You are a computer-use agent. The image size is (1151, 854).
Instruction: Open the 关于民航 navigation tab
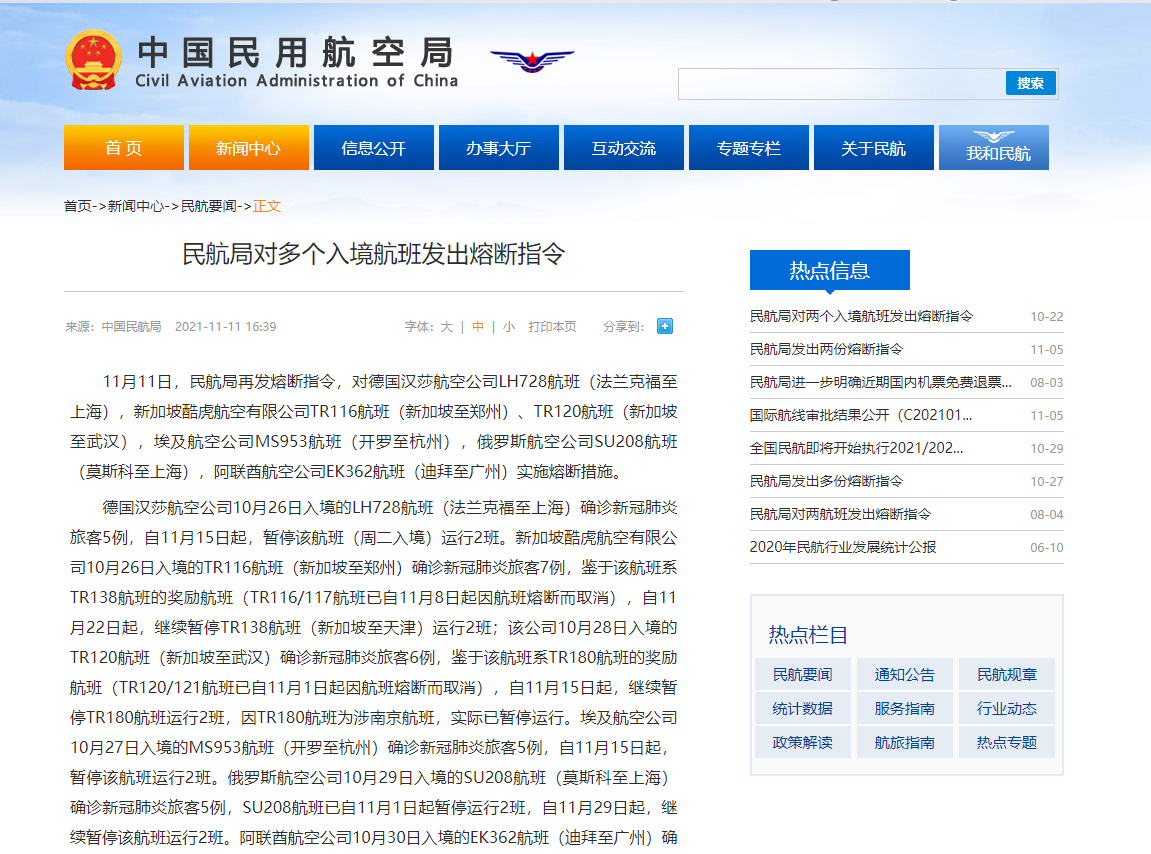[873, 148]
